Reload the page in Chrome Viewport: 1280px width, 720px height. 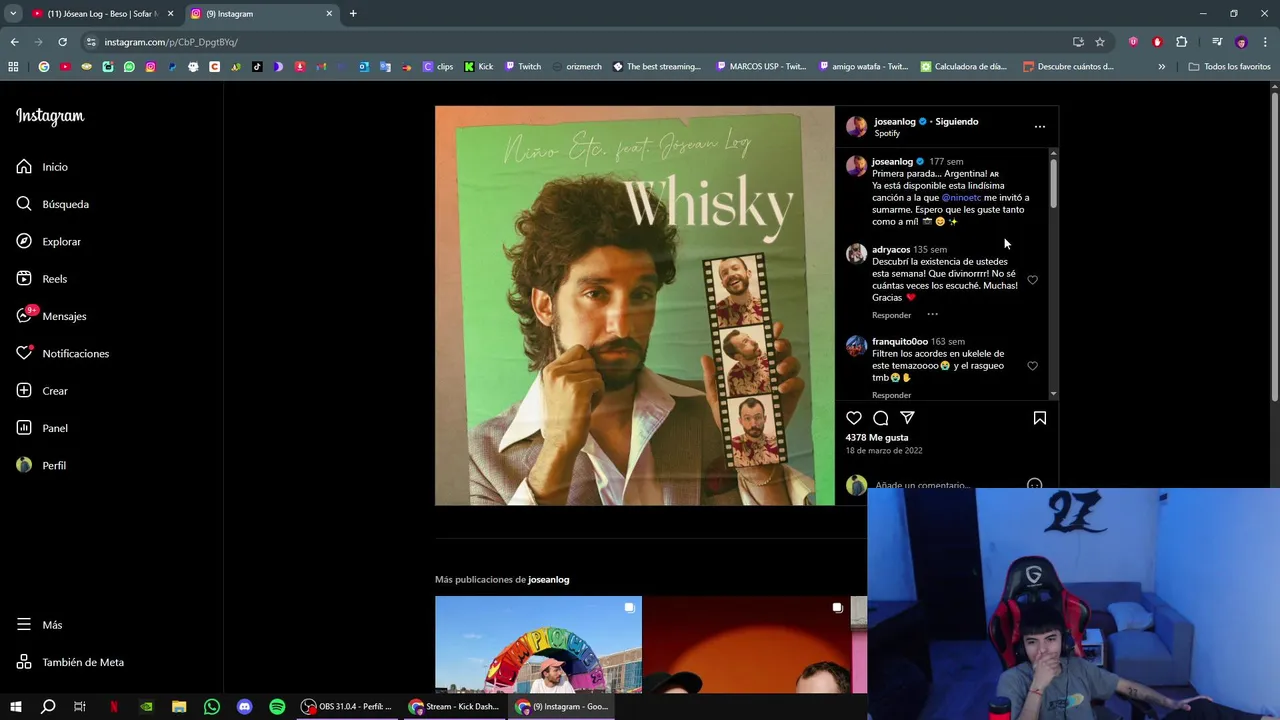click(62, 42)
